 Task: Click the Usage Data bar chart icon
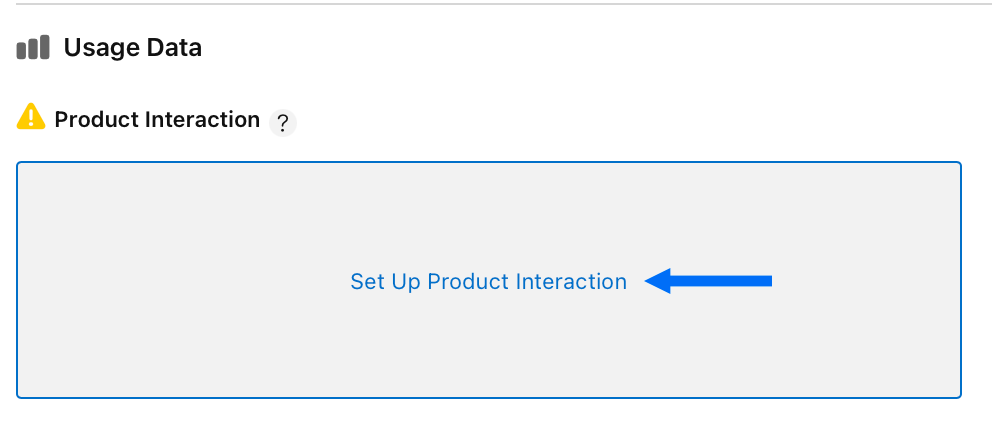pos(33,47)
